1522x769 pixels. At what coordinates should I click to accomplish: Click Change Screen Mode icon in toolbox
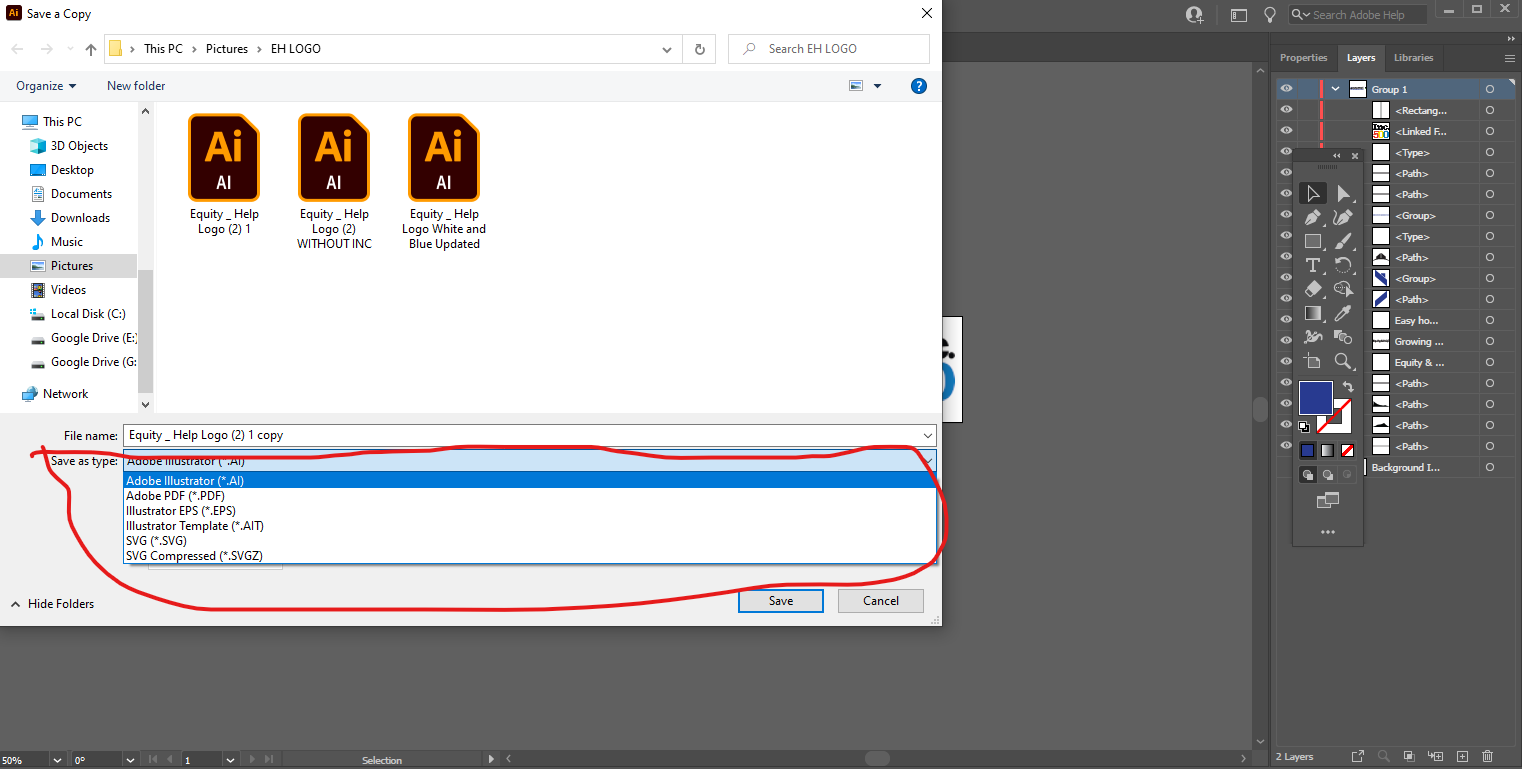[x=1327, y=500]
